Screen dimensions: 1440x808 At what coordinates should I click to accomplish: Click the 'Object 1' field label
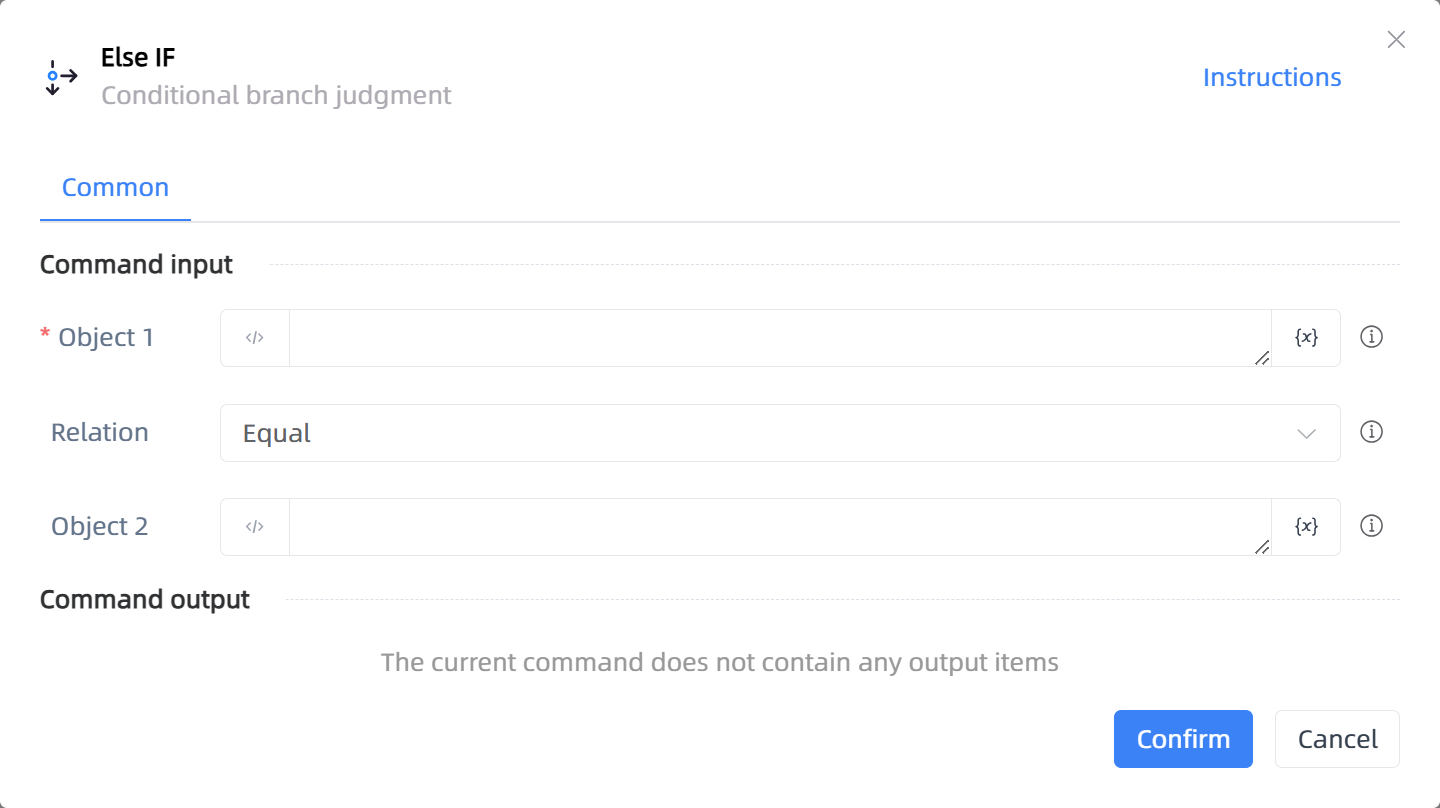[x=106, y=338]
